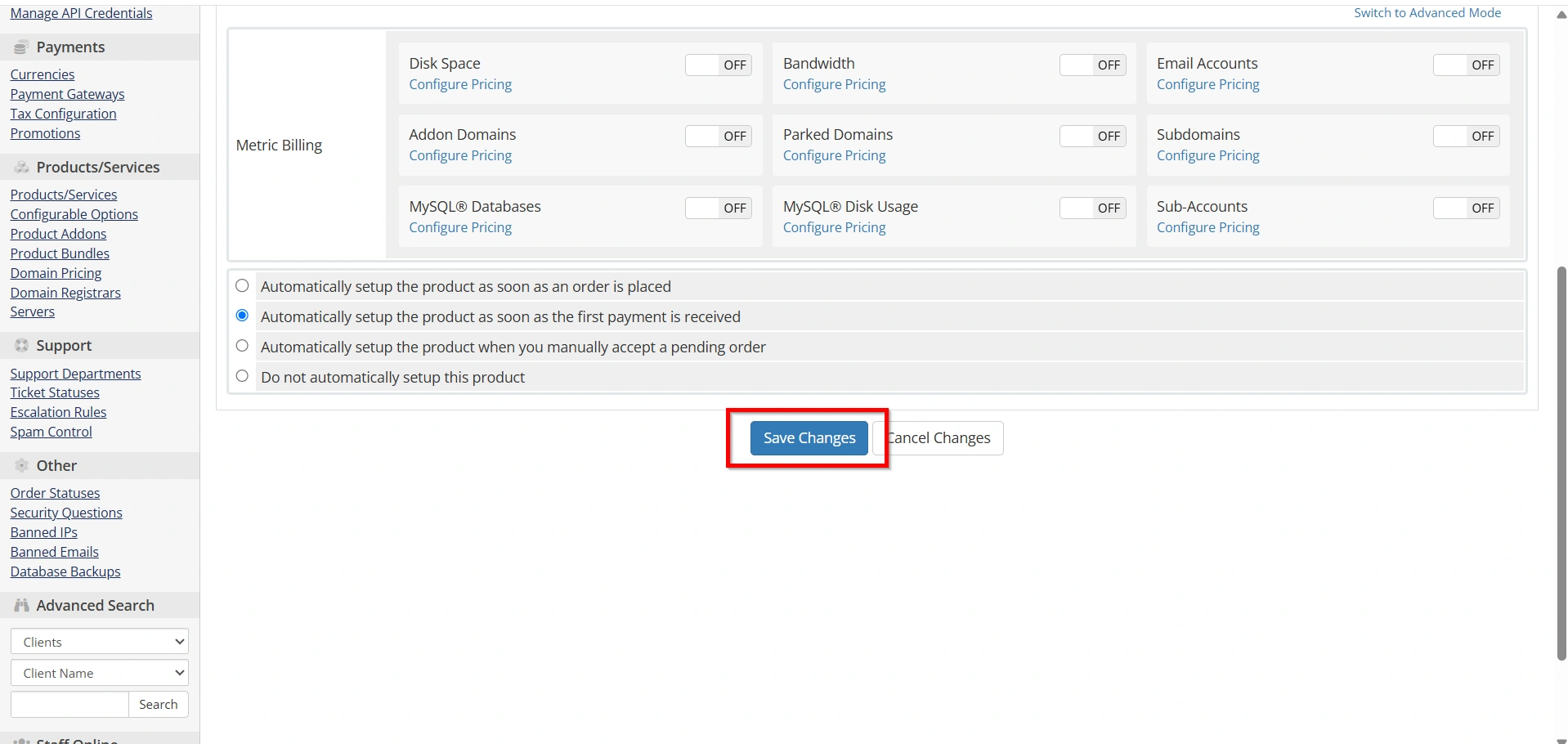Open Manage API Credentials link
This screenshot has height=744, width=1568.
pos(81,13)
